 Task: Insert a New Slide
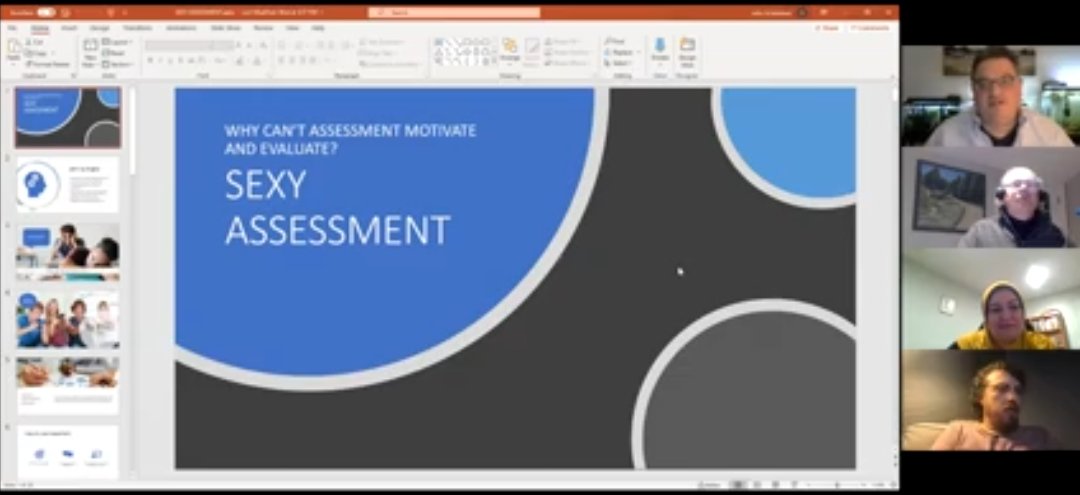pos(90,52)
